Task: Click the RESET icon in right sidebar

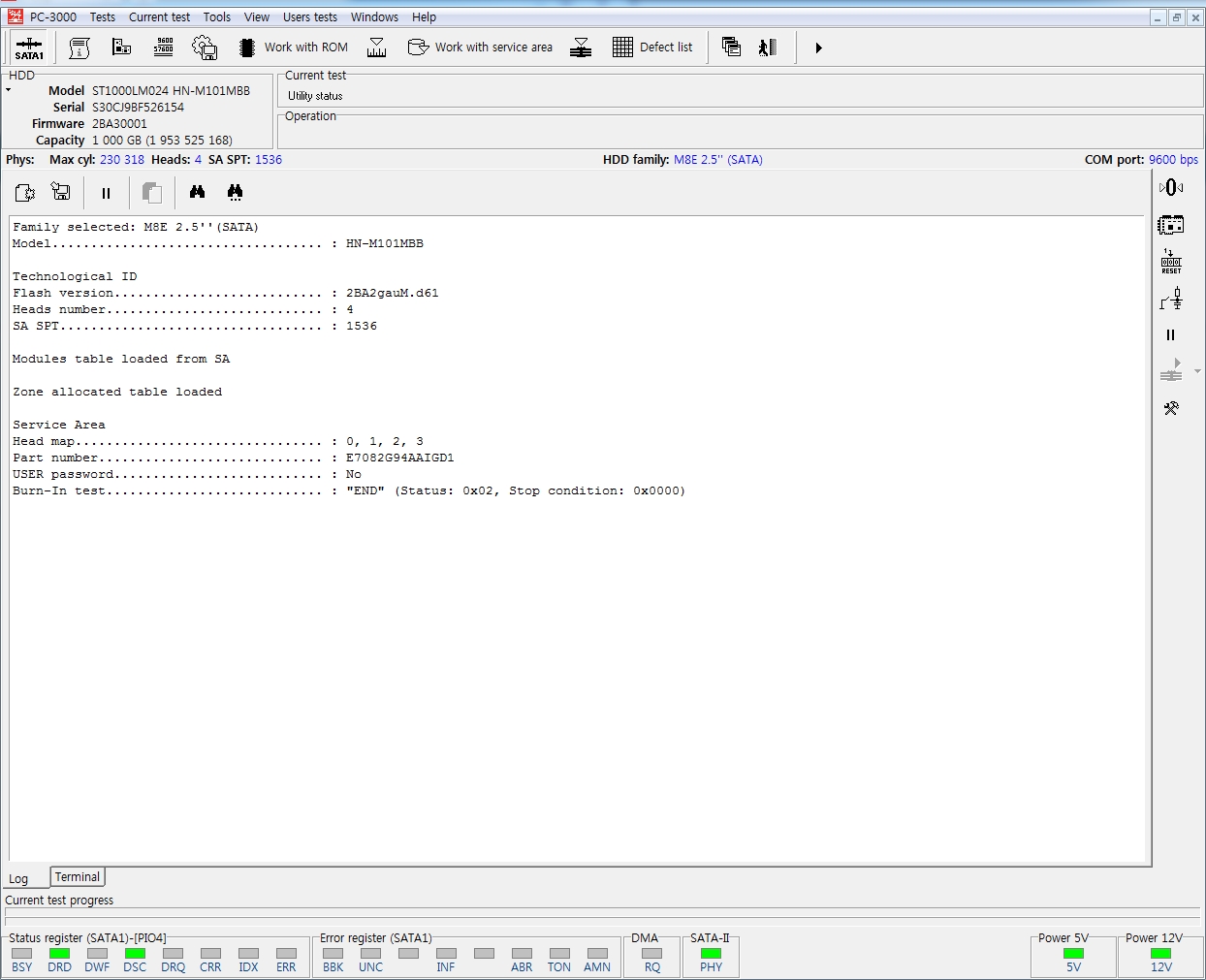Action: tap(1171, 262)
